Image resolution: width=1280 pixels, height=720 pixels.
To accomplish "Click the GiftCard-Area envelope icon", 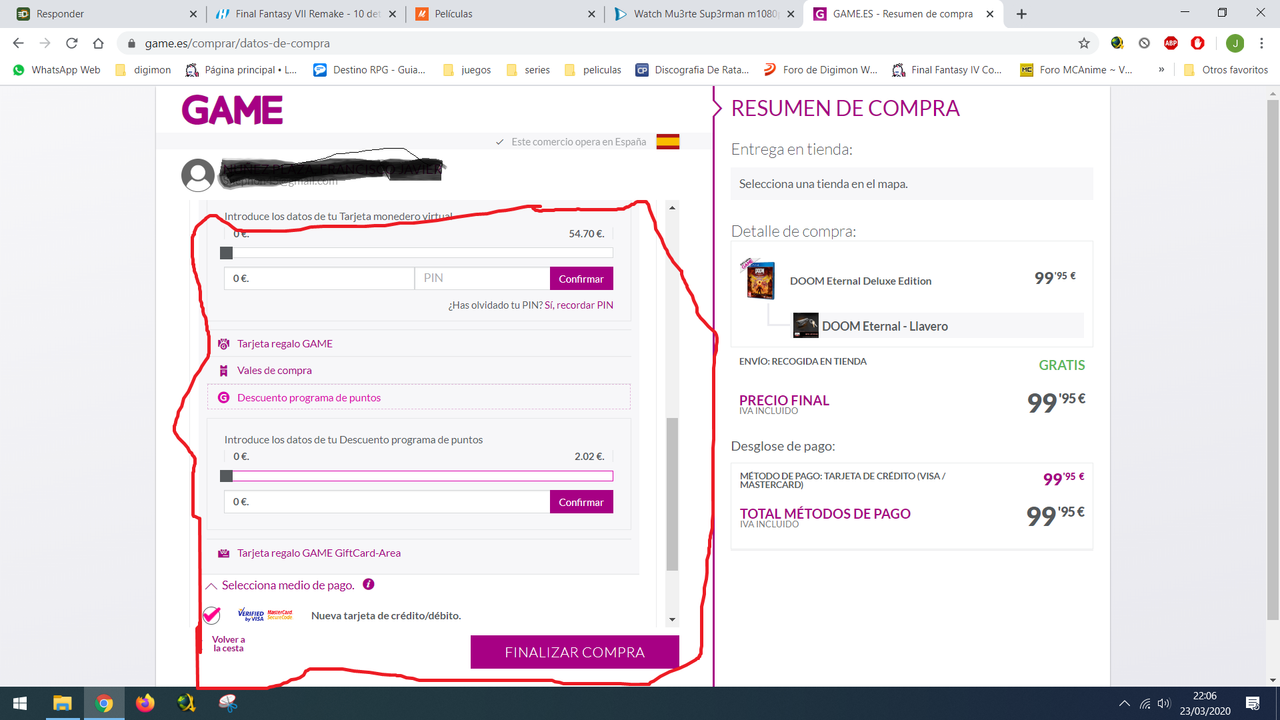I will (x=224, y=553).
